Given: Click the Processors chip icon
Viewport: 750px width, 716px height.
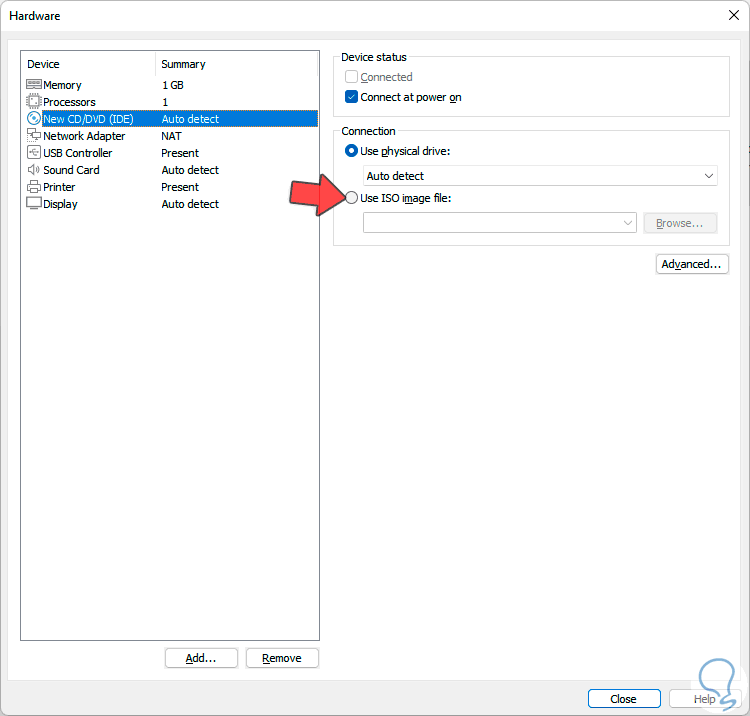Looking at the screenshot, I should pyautogui.click(x=33, y=101).
